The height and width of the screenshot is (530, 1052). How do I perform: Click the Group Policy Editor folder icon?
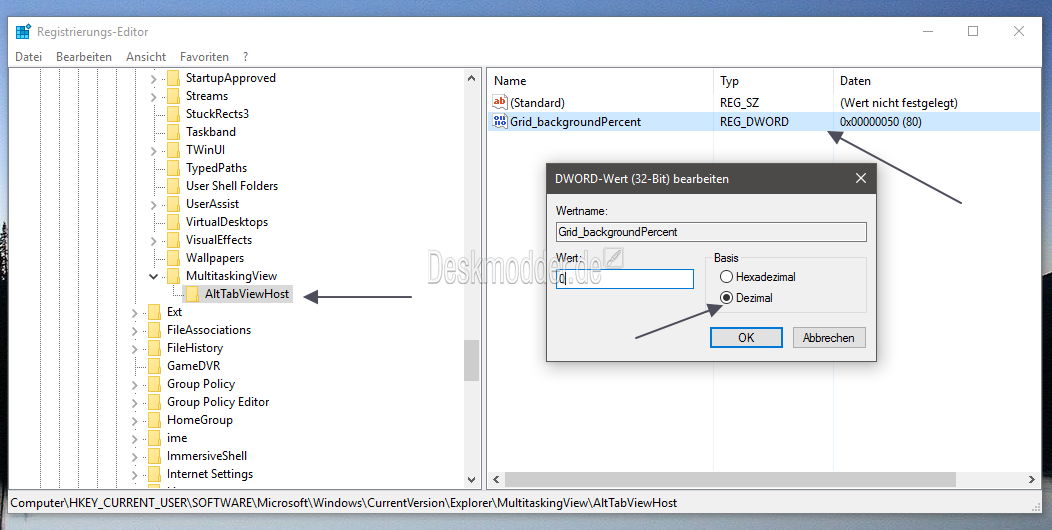[x=154, y=402]
